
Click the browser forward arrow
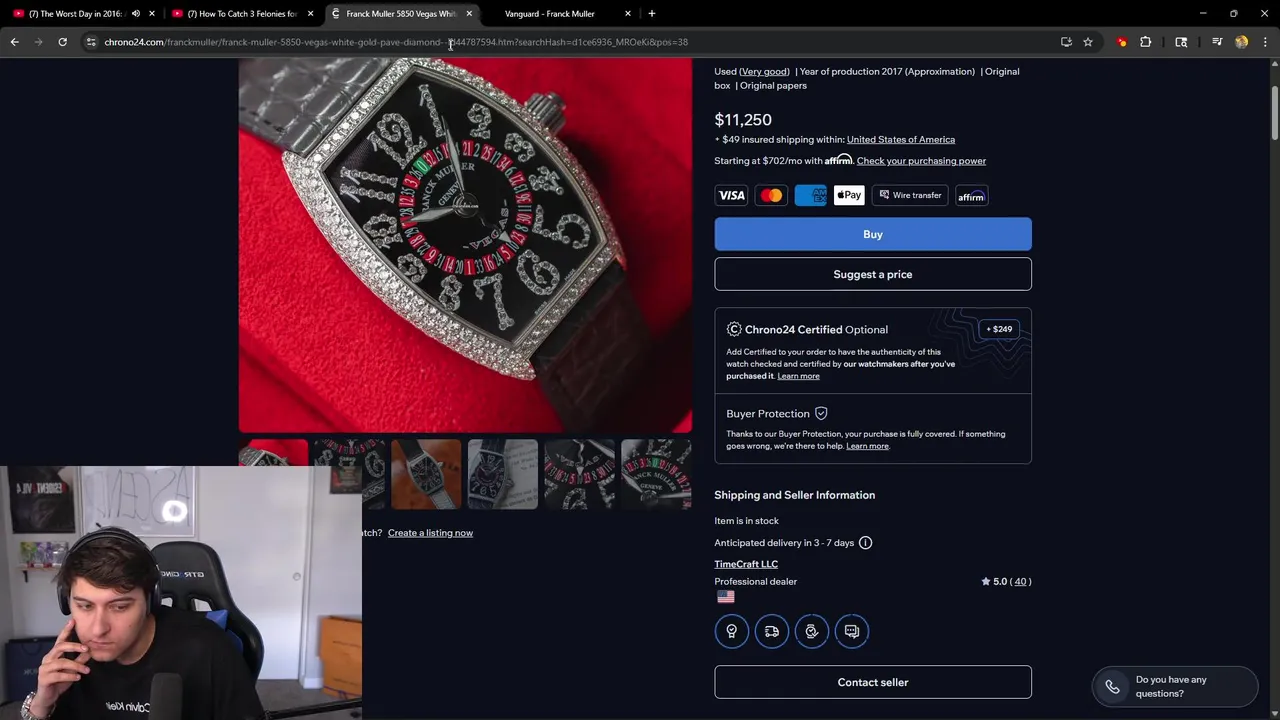(x=38, y=42)
